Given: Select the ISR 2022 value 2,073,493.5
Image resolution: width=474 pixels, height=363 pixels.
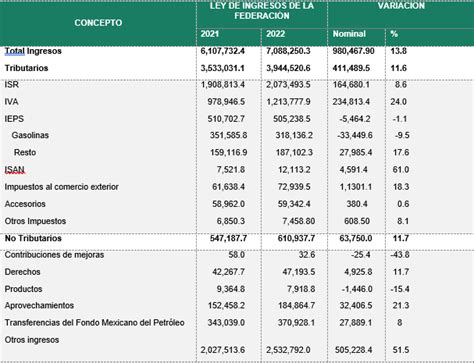Looking at the screenshot, I should point(288,85).
